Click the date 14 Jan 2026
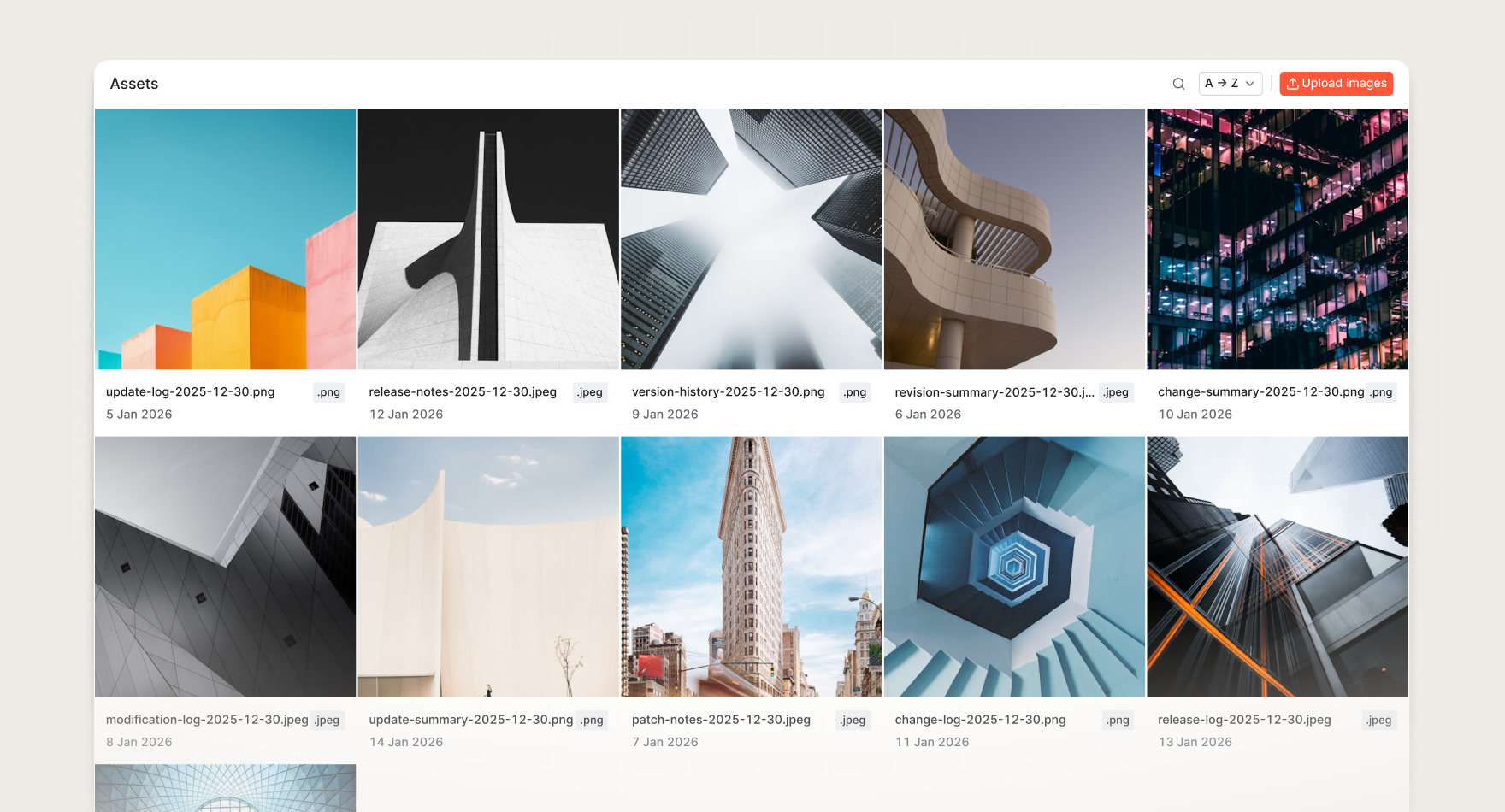The image size is (1505, 812). pyautogui.click(x=406, y=742)
